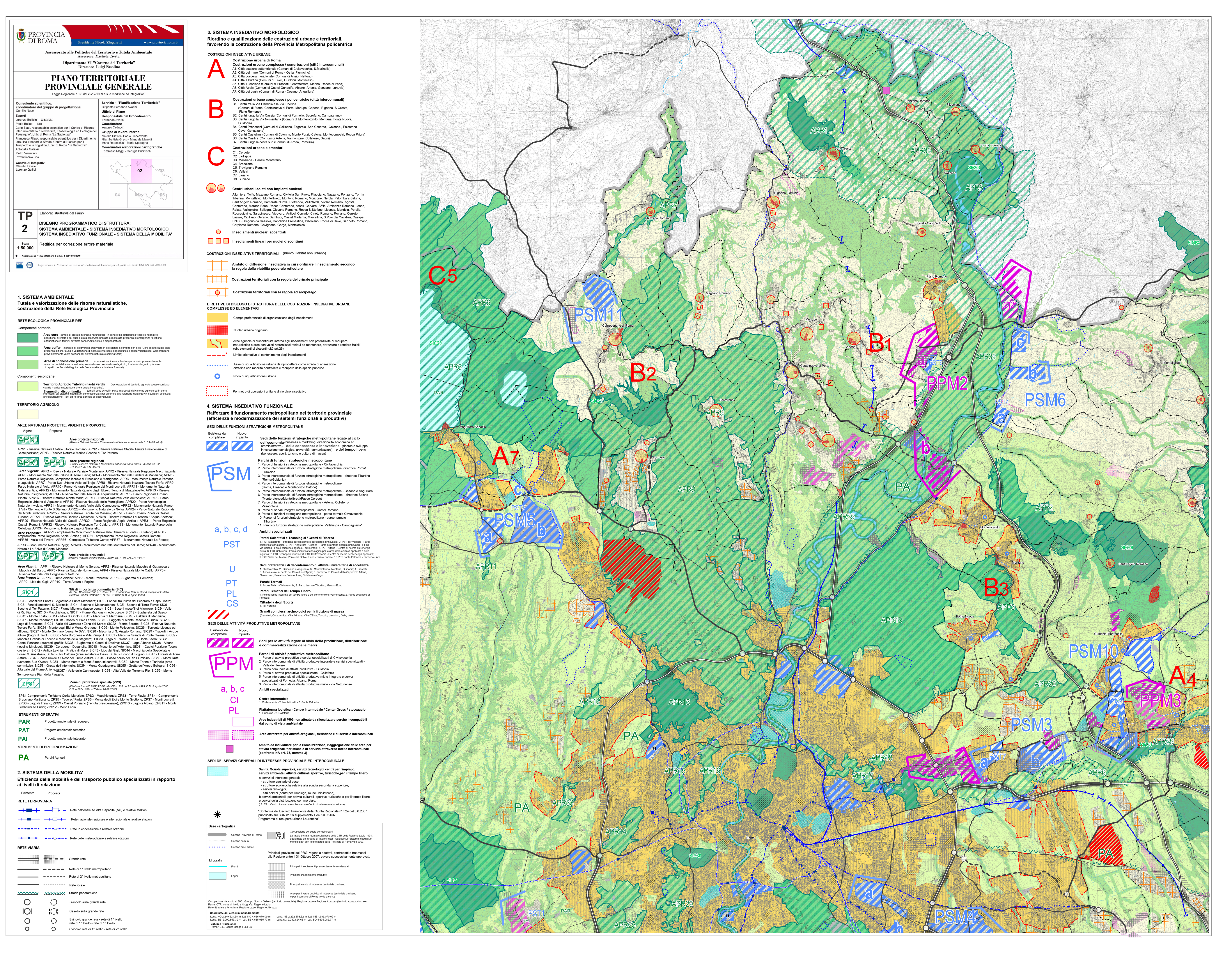
Task: Click the magenta PPM3 label on the map
Action: coord(1161,701)
